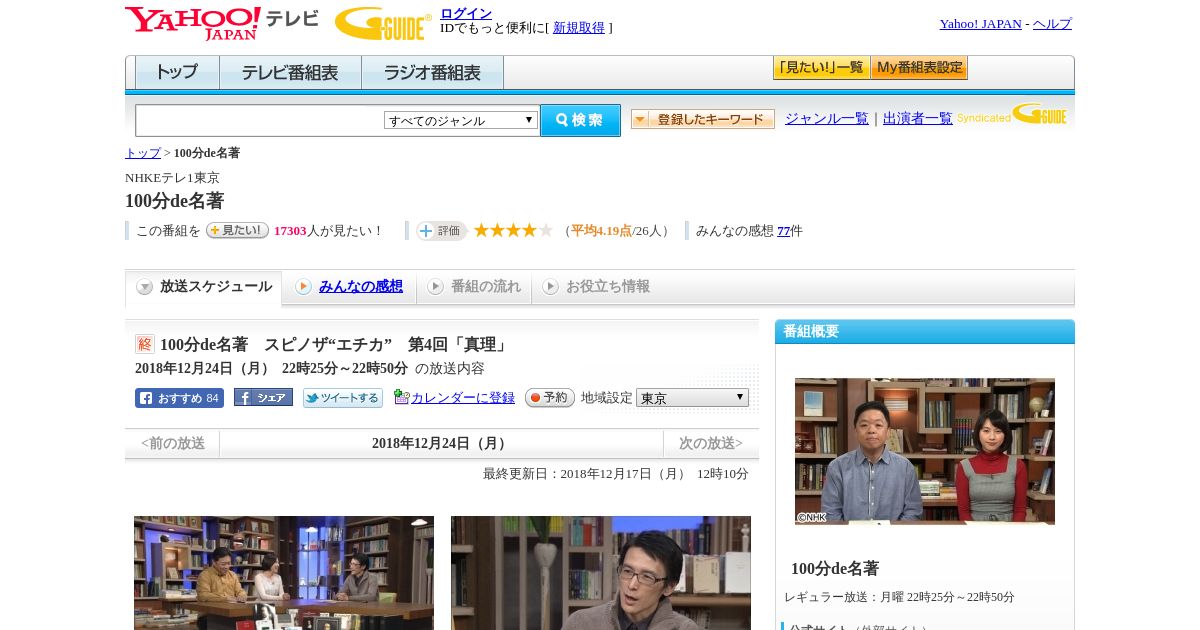Click the man with glasses thumbnail
Image resolution: width=1200 pixels, height=630 pixels.
tap(601, 573)
